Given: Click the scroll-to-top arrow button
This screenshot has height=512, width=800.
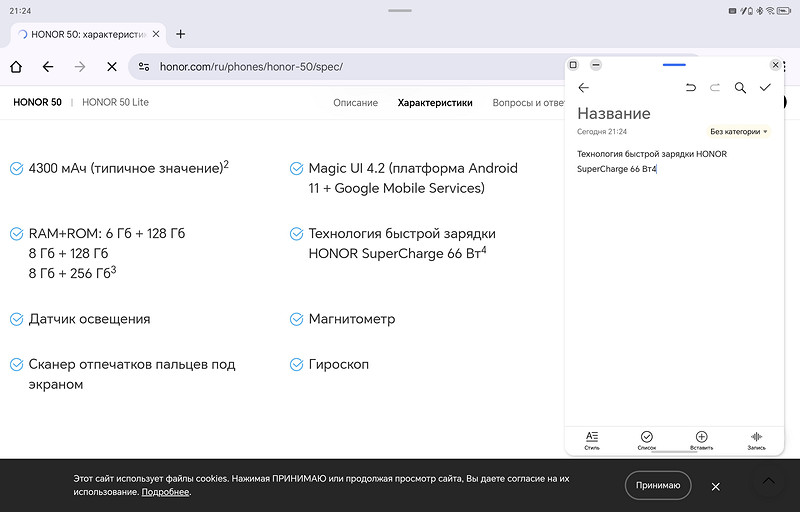Looking at the screenshot, I should pos(769,480).
